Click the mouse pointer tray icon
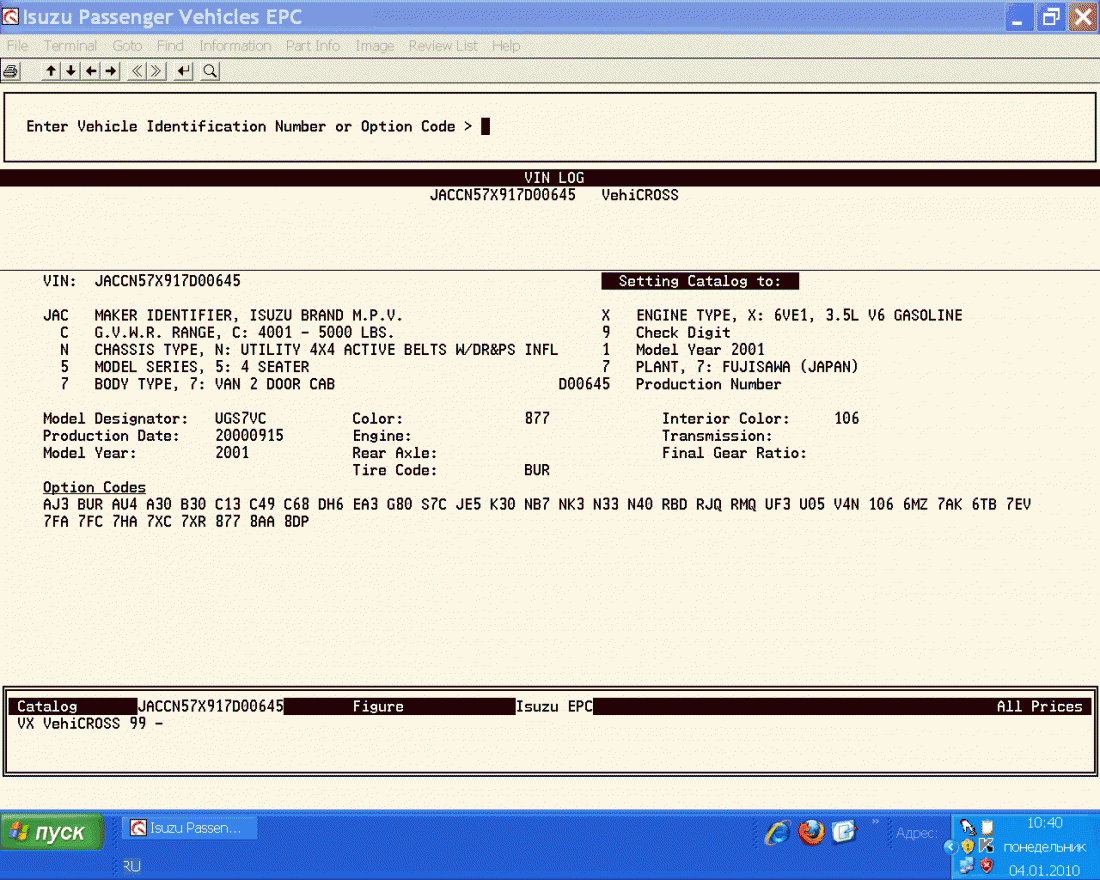 tap(968, 827)
